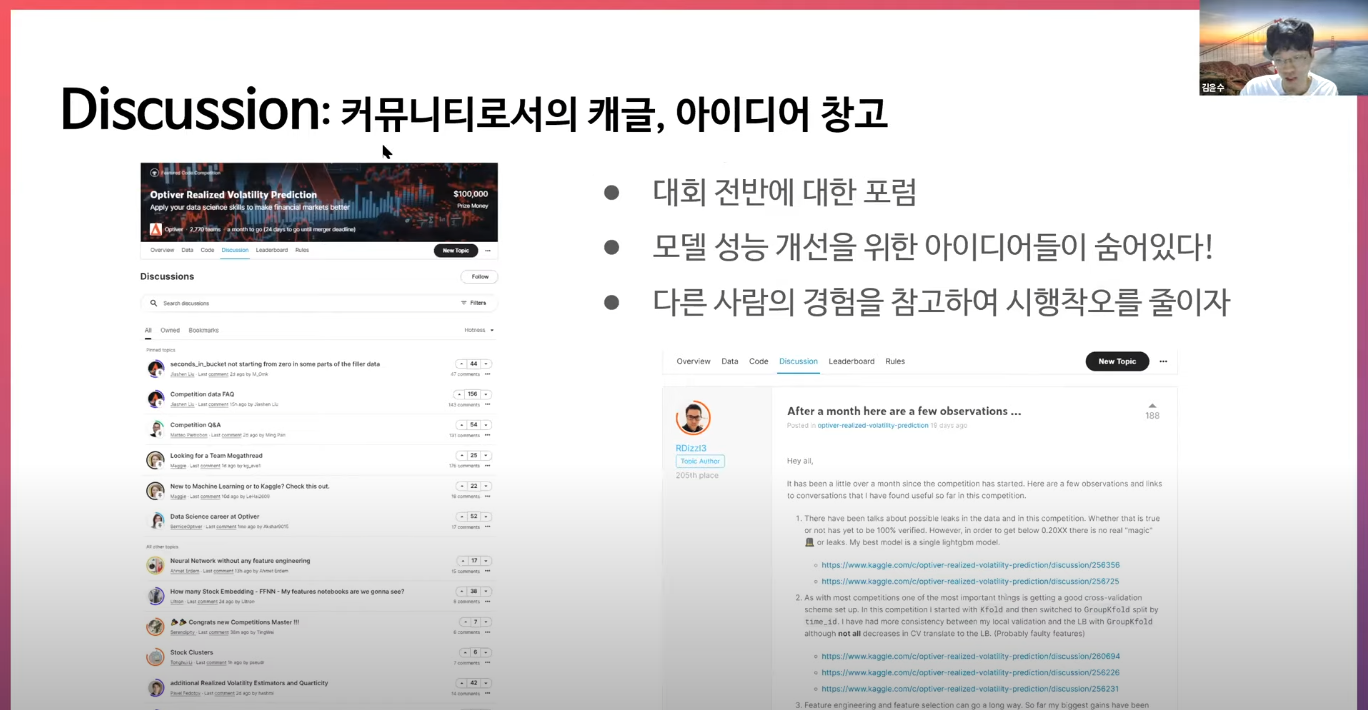
Task: Click the Competition Q&A author avatar
Action: 155,429
